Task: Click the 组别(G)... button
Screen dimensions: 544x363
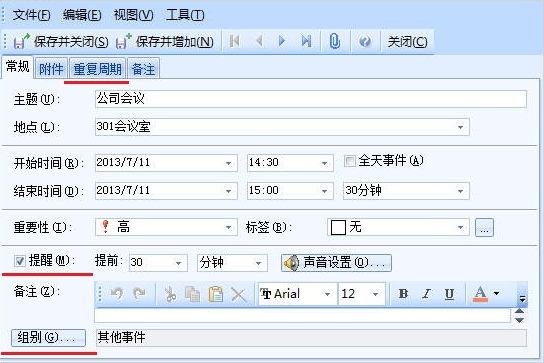Action: [x=48, y=338]
